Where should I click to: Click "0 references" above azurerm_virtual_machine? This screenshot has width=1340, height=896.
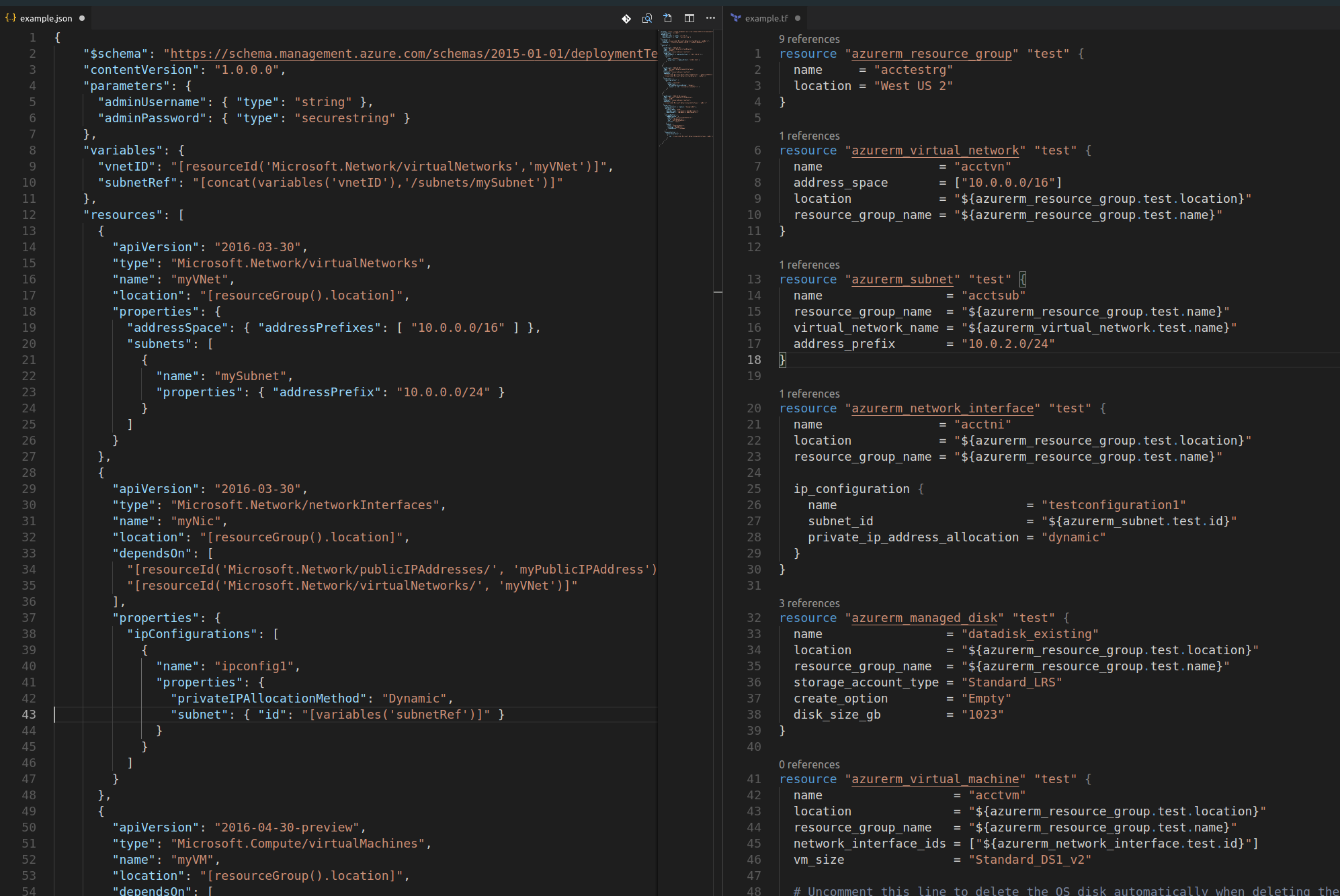(809, 764)
